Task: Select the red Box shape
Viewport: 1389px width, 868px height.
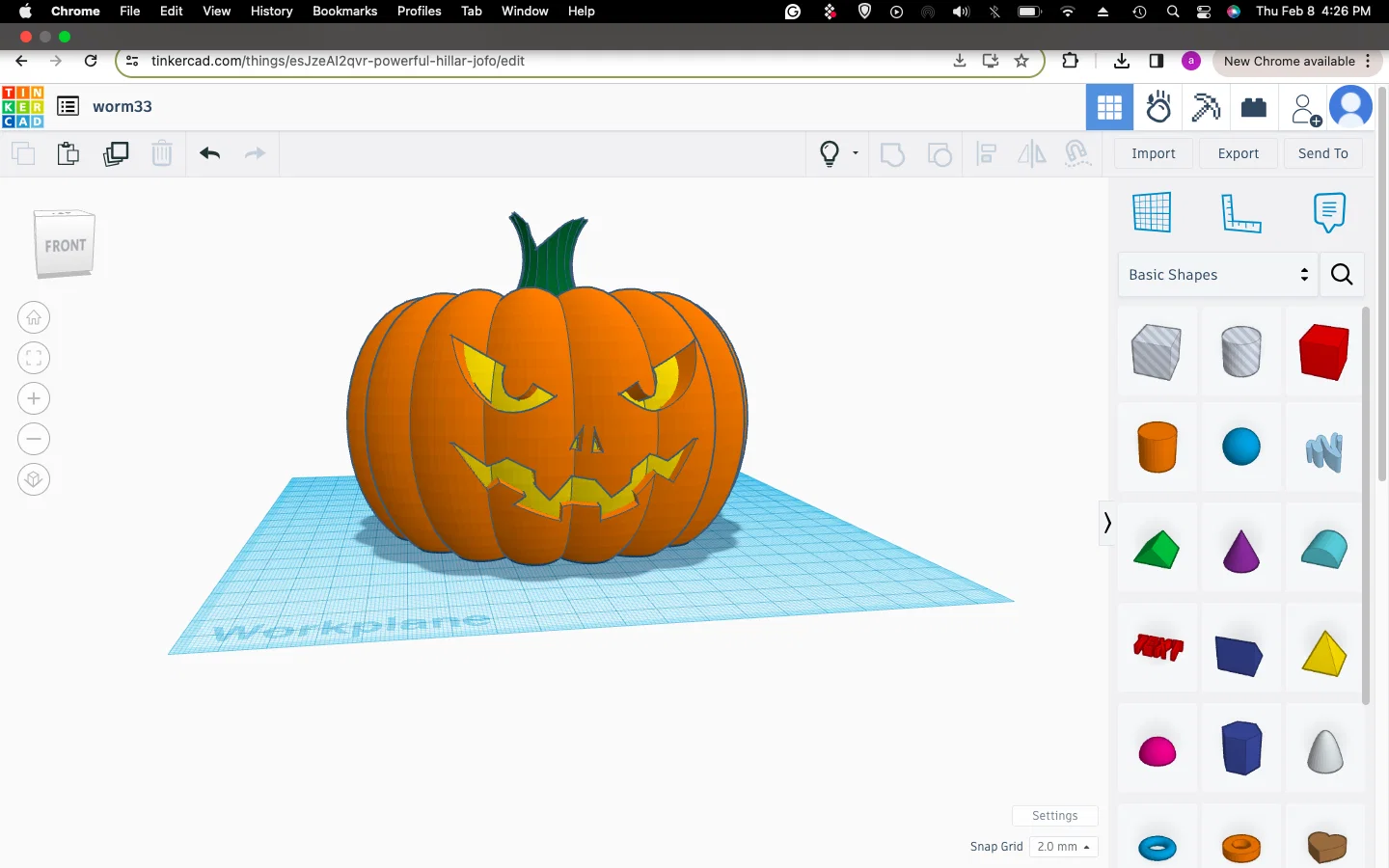Action: pyautogui.click(x=1324, y=351)
